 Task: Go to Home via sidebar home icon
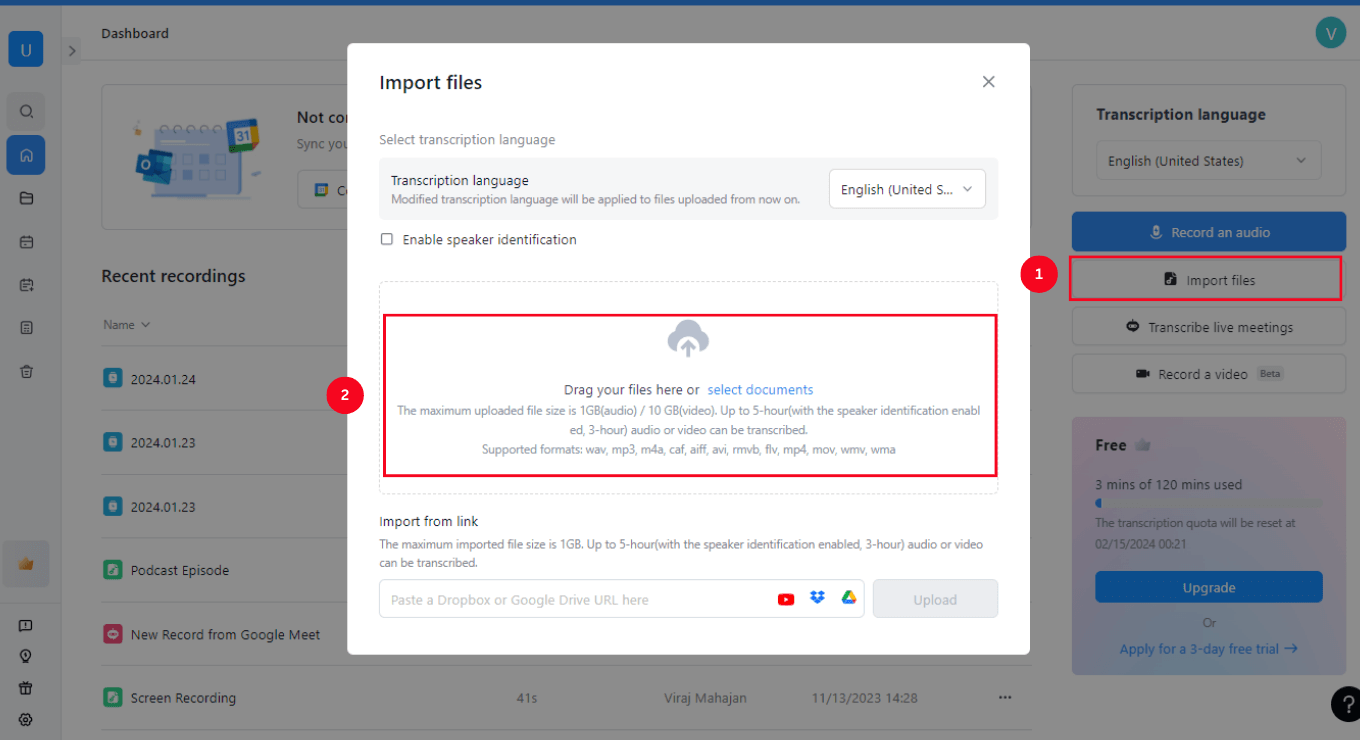click(x=26, y=155)
